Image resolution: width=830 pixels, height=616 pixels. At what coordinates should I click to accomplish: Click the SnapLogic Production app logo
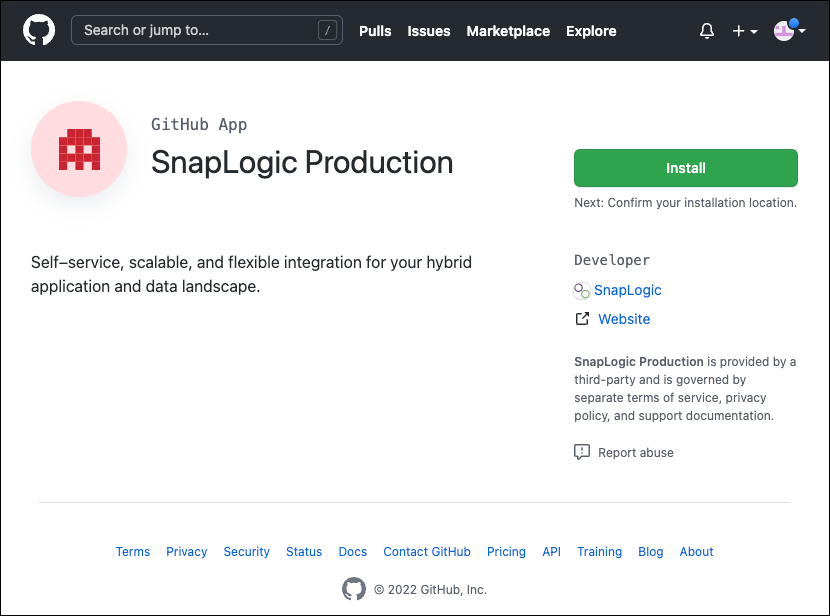click(79, 149)
